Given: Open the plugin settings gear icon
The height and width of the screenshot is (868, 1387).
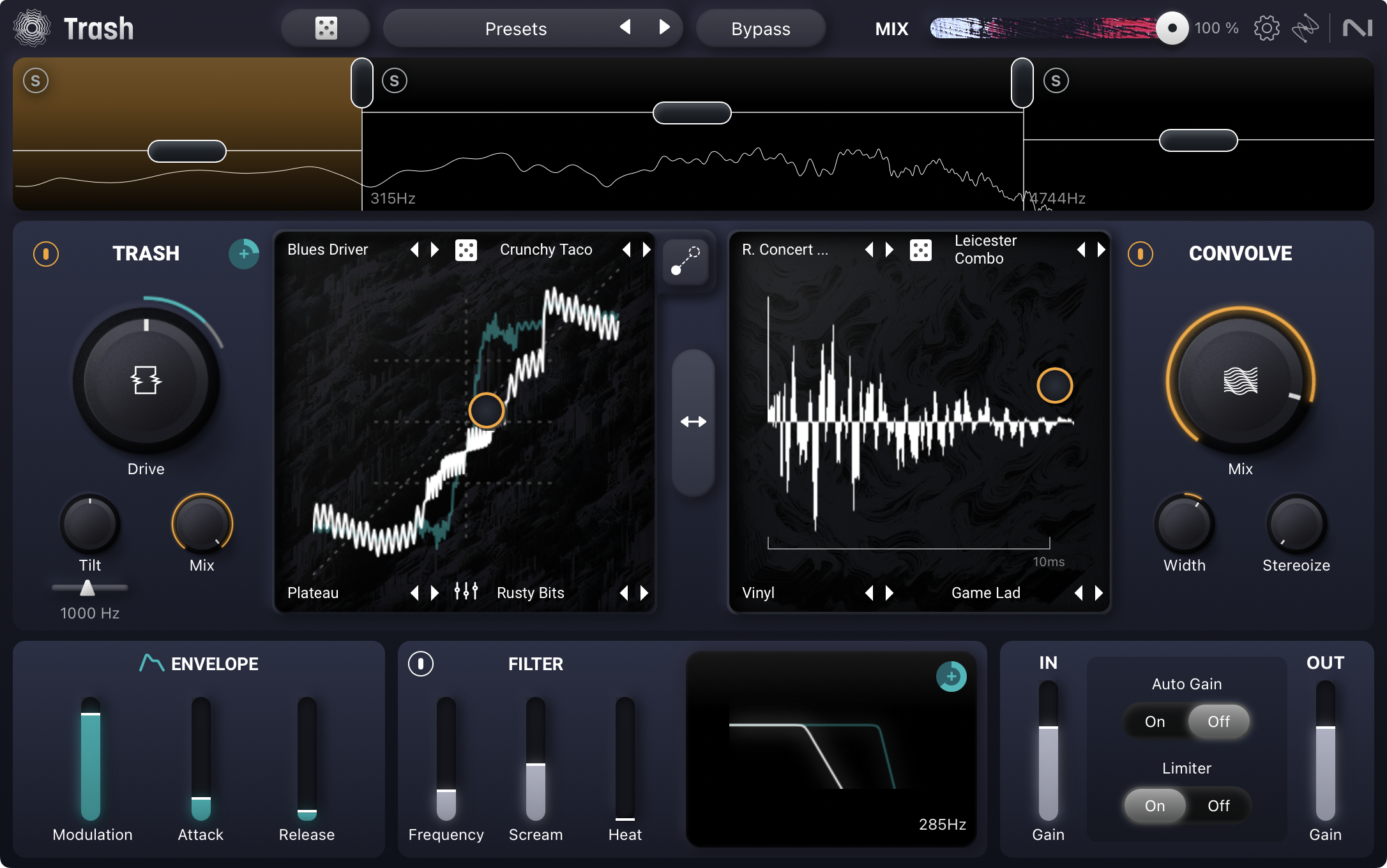Looking at the screenshot, I should 1266,28.
